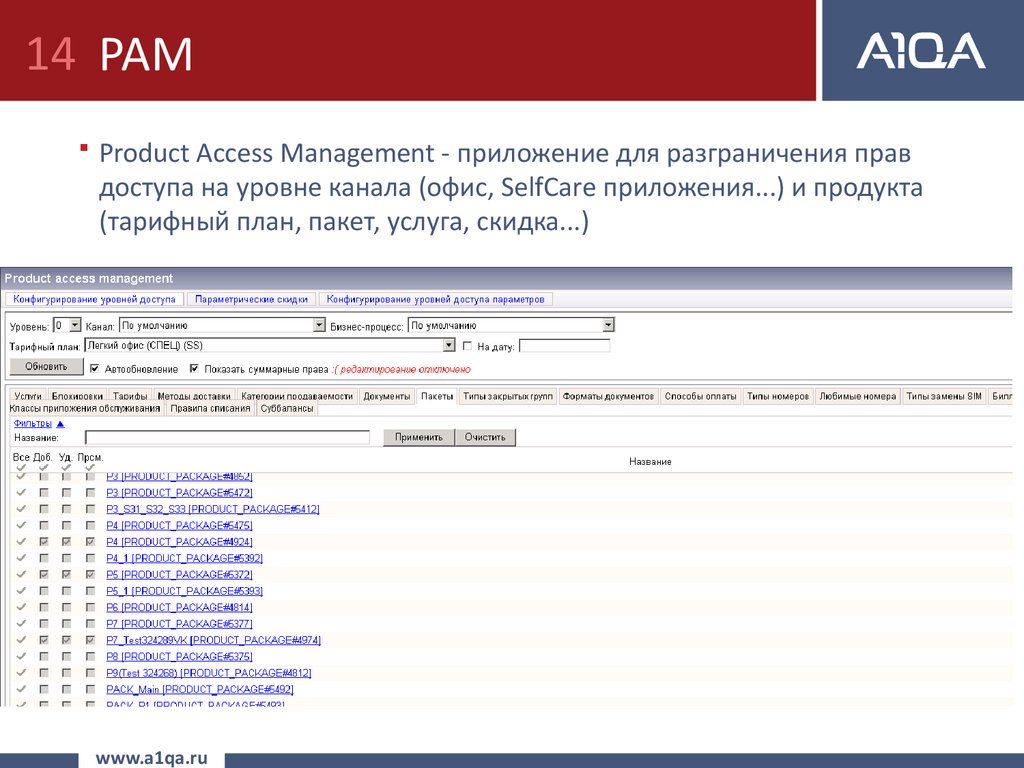Enable the На дату checkbox
The height and width of the screenshot is (768, 1024).
pos(468,346)
